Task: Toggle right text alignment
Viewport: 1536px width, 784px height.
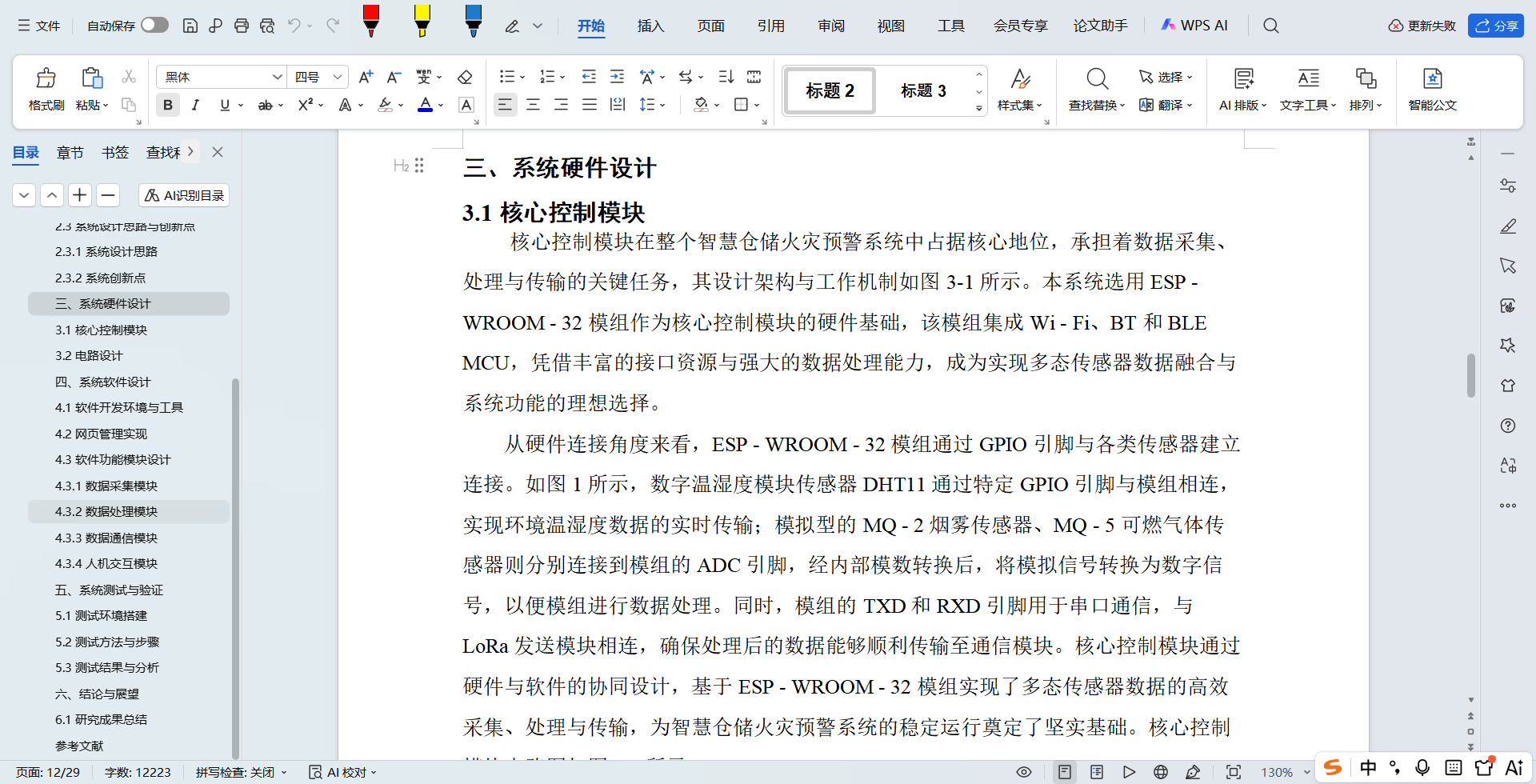Action: [561, 105]
